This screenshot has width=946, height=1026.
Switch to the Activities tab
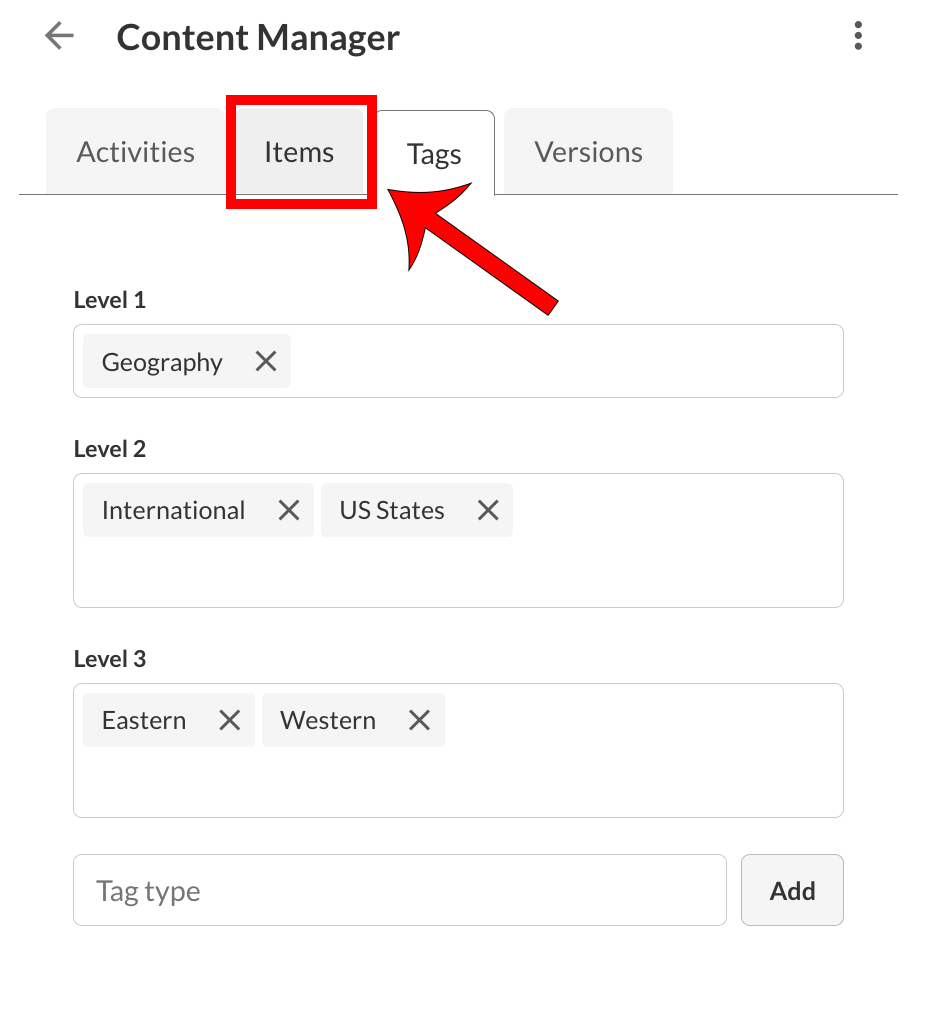tap(134, 151)
